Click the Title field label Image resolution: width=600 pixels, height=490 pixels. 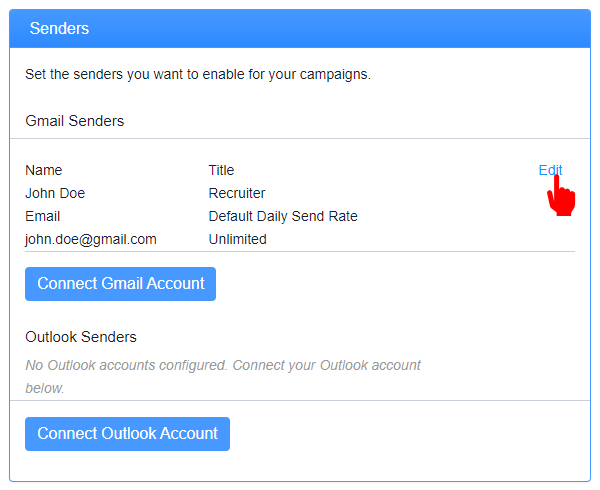pyautogui.click(x=221, y=170)
